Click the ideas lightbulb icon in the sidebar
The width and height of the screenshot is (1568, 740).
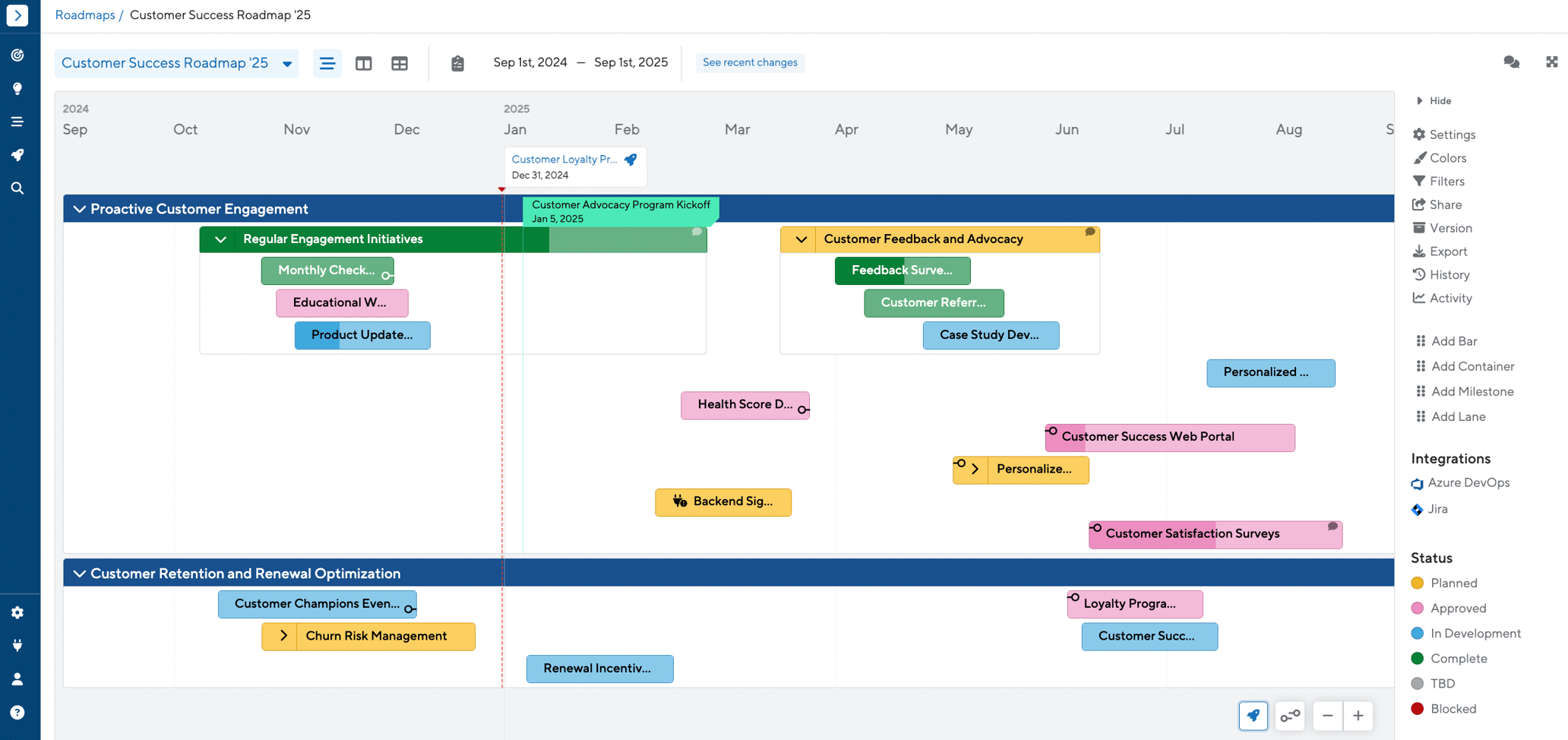click(18, 88)
